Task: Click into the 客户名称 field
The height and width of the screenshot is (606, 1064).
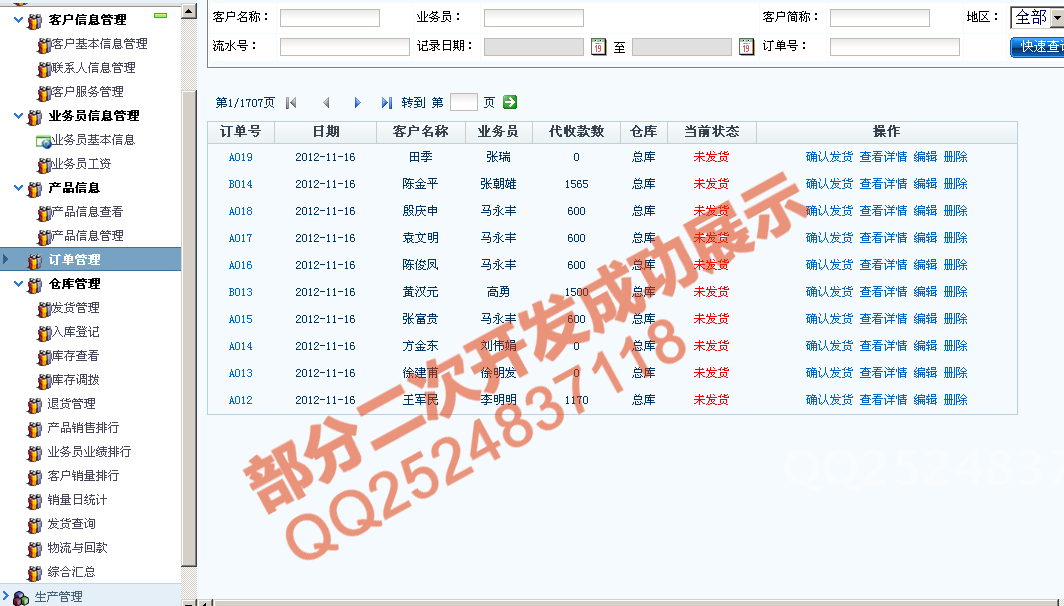Action: pos(330,18)
